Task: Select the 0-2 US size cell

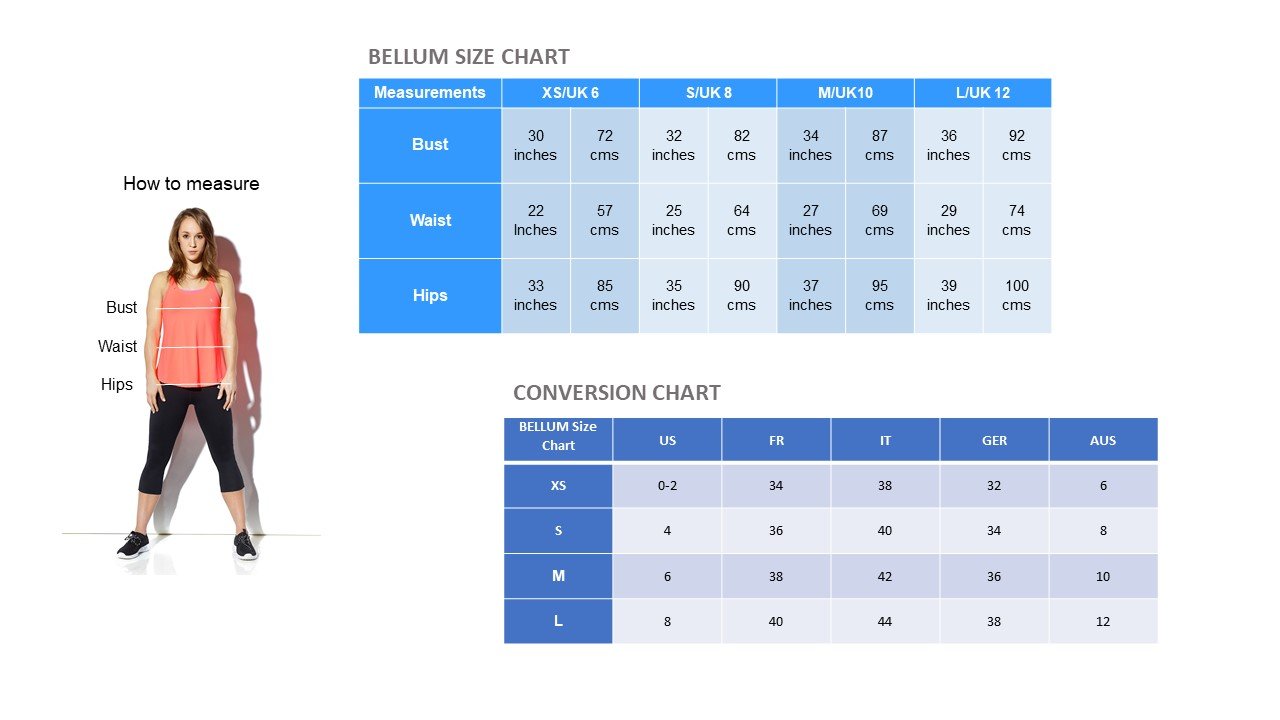Action: pos(667,486)
